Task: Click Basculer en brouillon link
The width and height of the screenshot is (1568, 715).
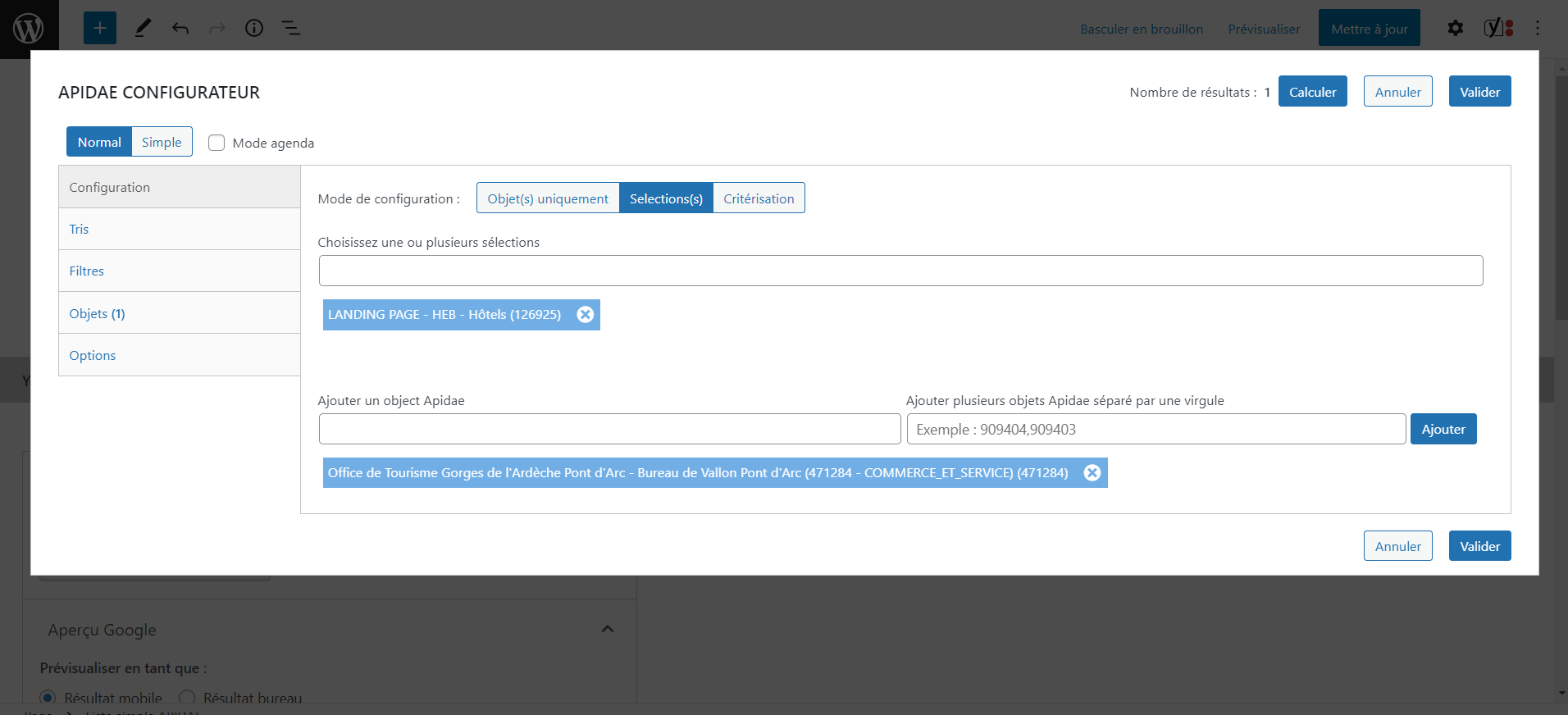Action: [1142, 29]
